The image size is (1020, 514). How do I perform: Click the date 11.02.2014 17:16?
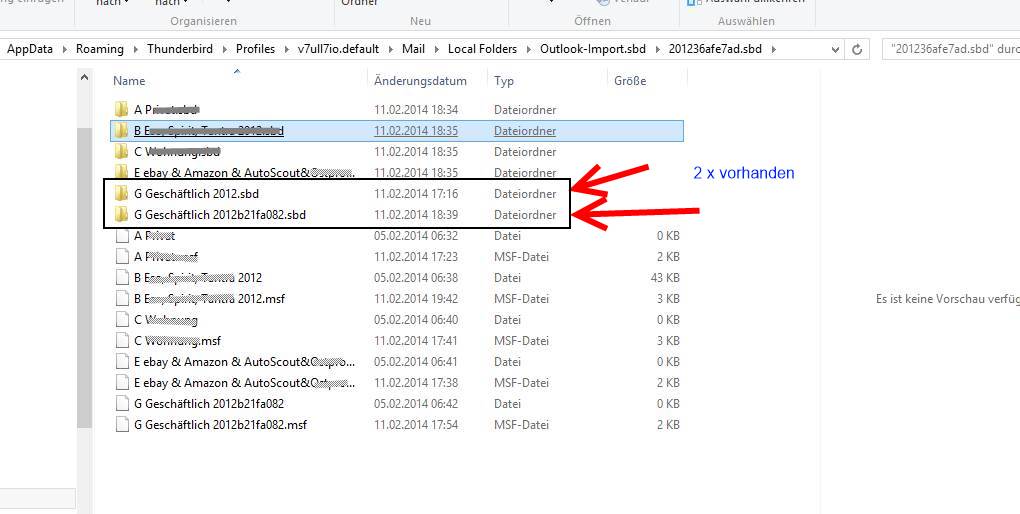pos(416,193)
